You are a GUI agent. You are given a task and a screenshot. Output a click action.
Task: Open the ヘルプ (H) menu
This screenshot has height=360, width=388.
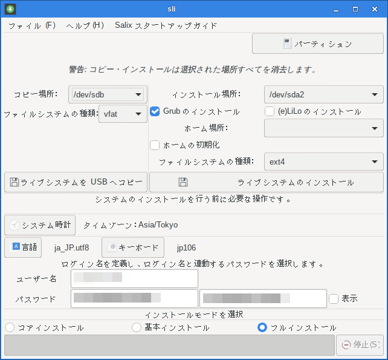[85, 26]
